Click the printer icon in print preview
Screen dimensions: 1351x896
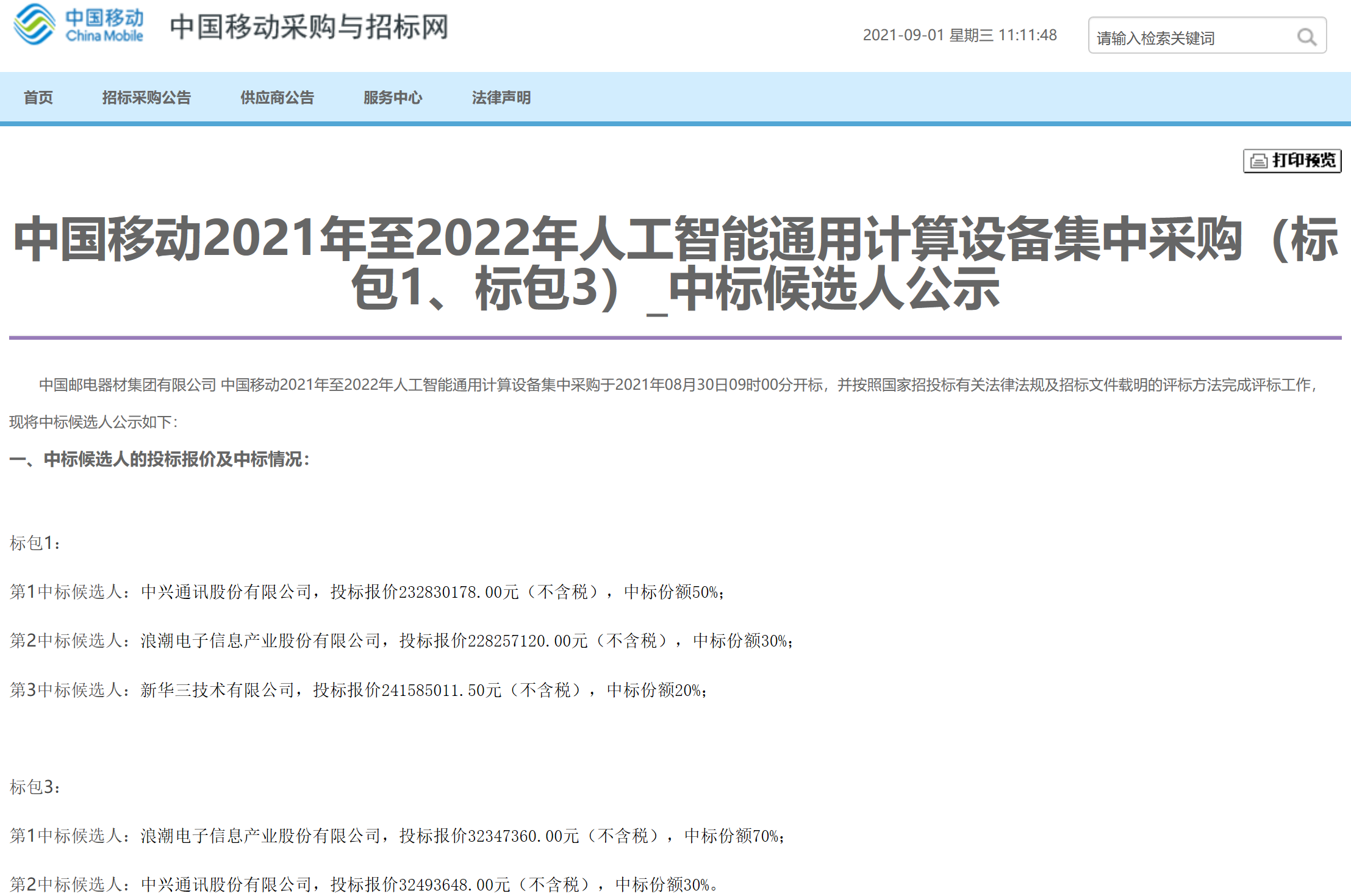click(x=1258, y=161)
